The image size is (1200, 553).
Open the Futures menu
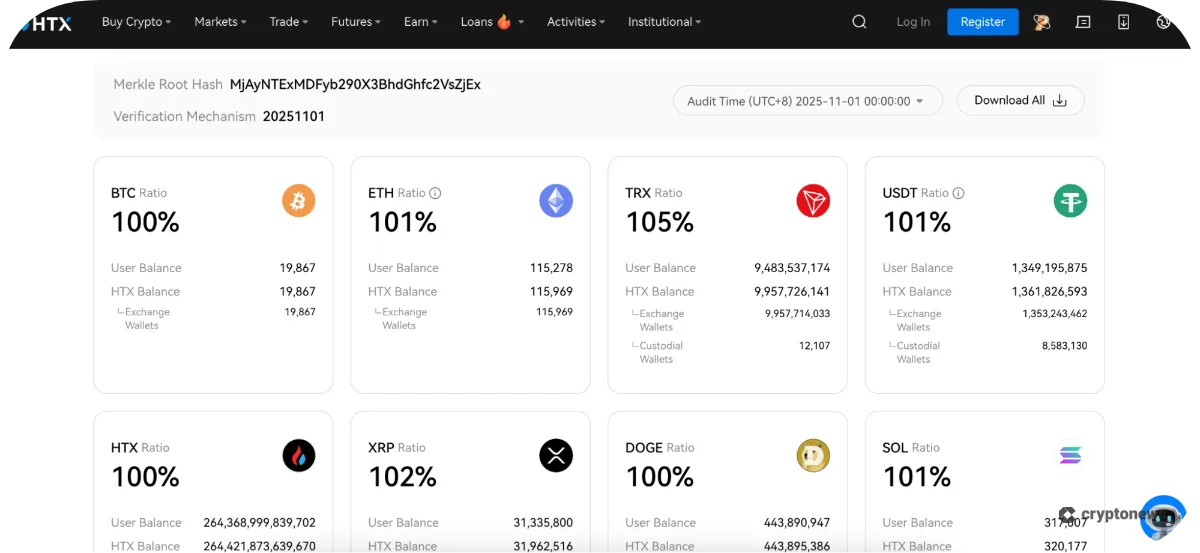[x=356, y=22]
